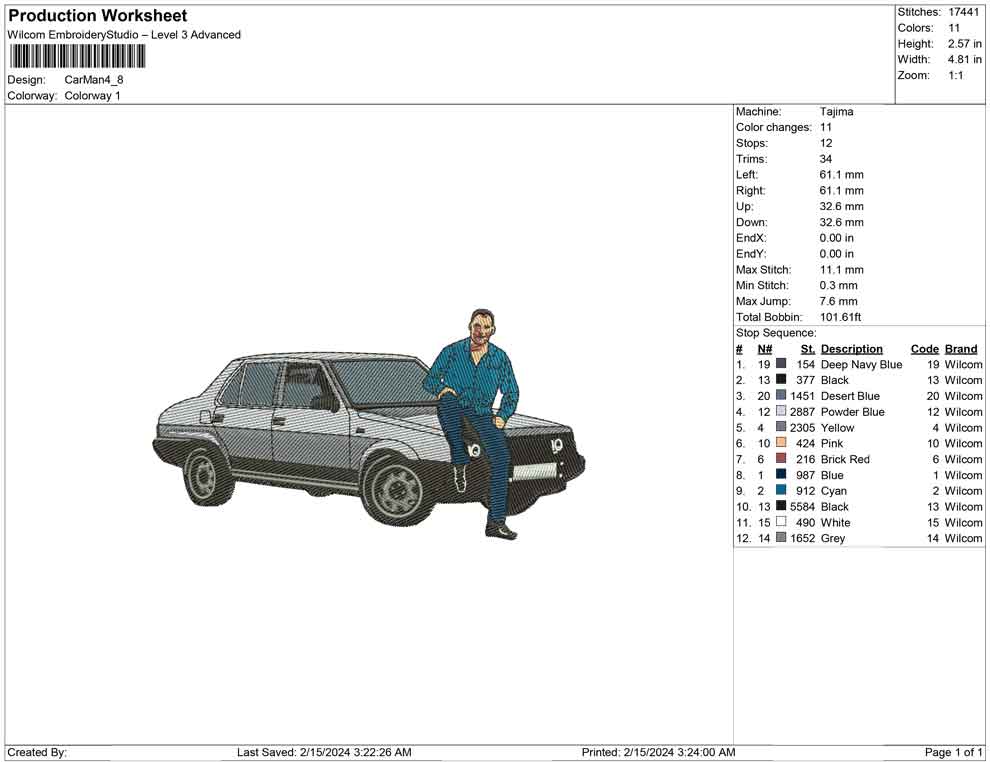Click the Desert Blue color chip
The height and width of the screenshot is (762, 990).
tap(778, 396)
